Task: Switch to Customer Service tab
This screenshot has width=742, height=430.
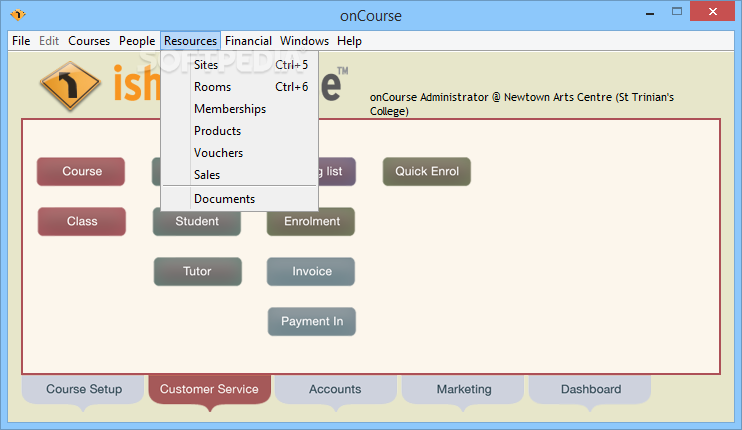Action: coord(209,389)
